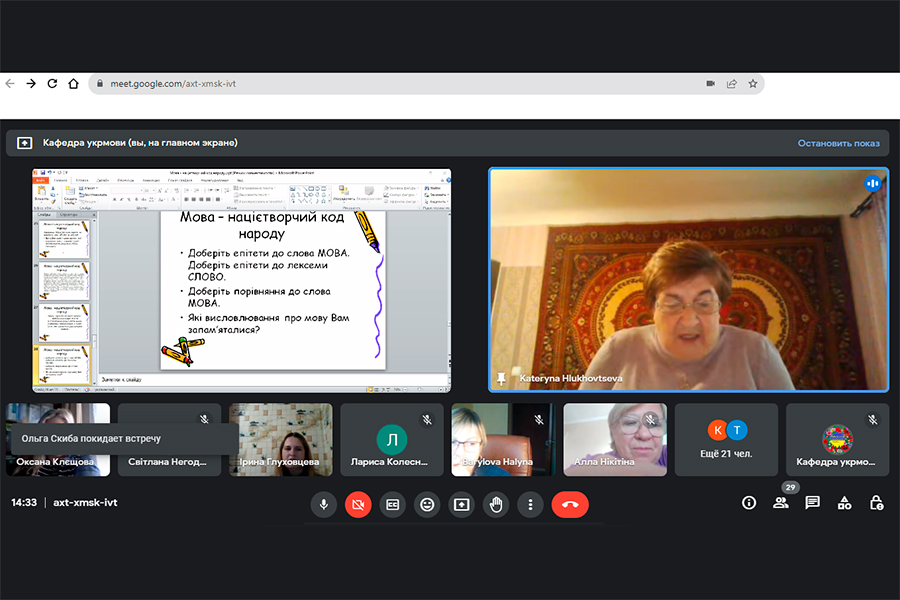Viewport: 900px width, 600px height.
Task: Click the slide title Мова – націєтворчий код
Action: [262, 225]
